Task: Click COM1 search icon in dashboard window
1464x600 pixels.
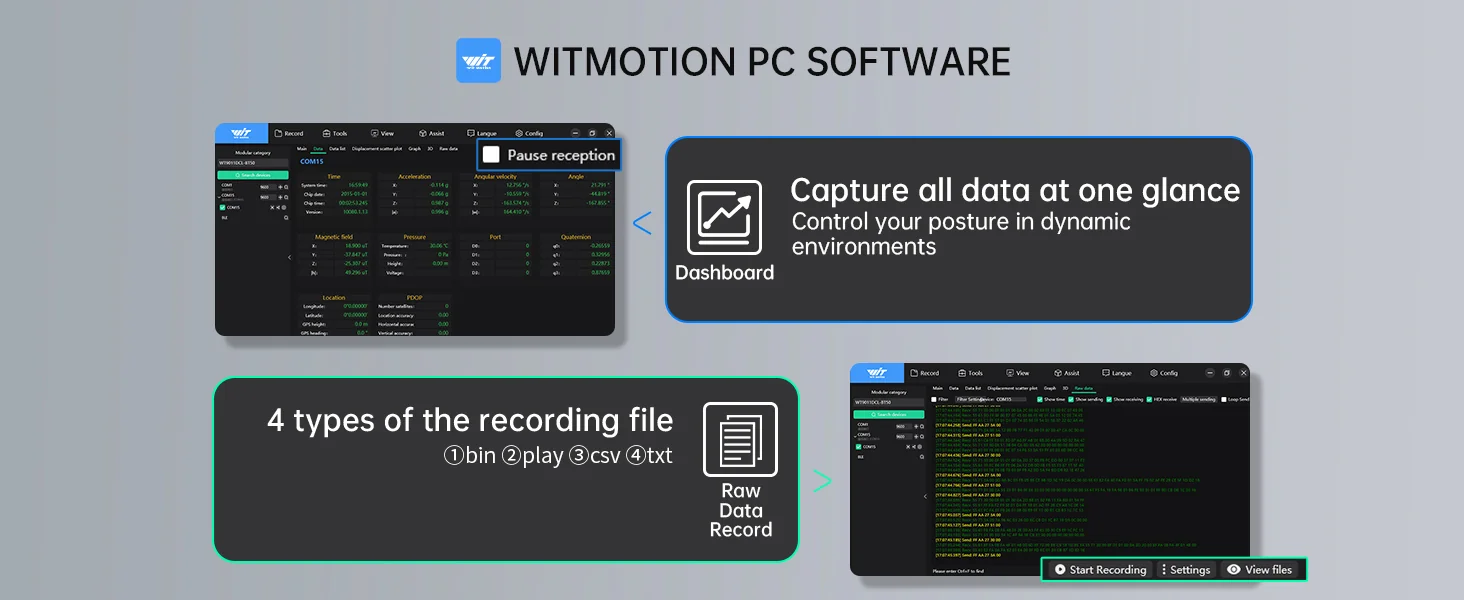Action: (286, 187)
